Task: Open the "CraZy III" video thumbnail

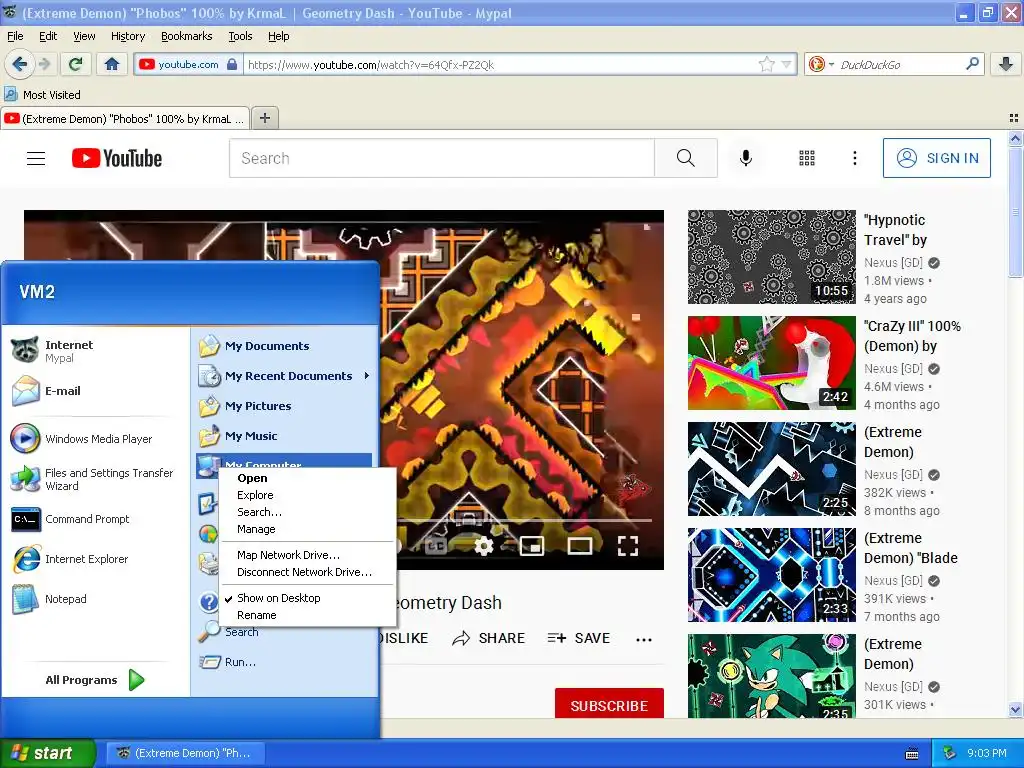Action: (x=772, y=363)
